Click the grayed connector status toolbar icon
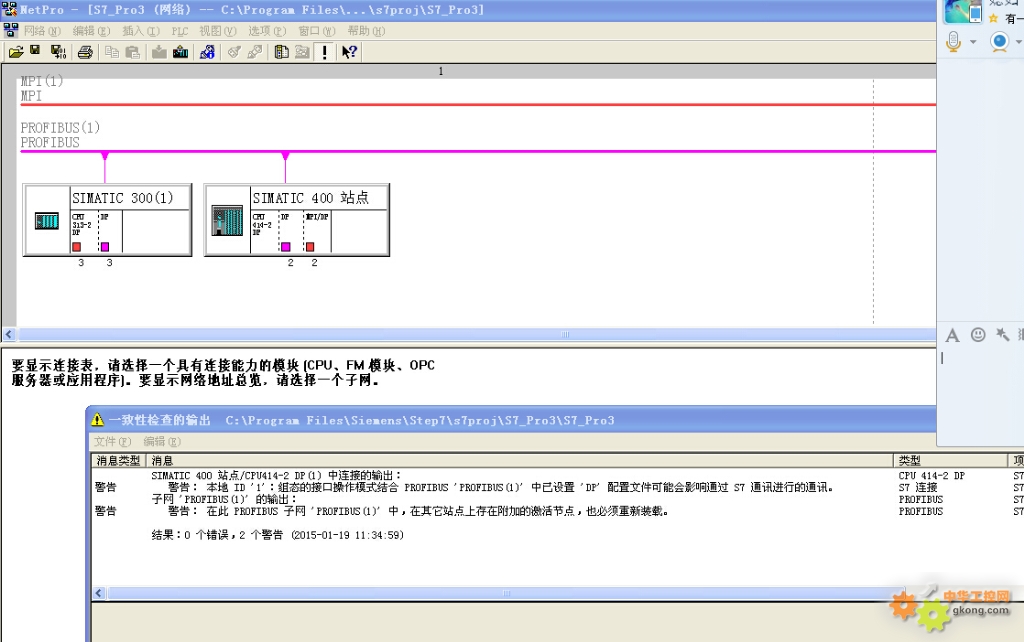This screenshot has height=642, width=1024. (x=255, y=52)
